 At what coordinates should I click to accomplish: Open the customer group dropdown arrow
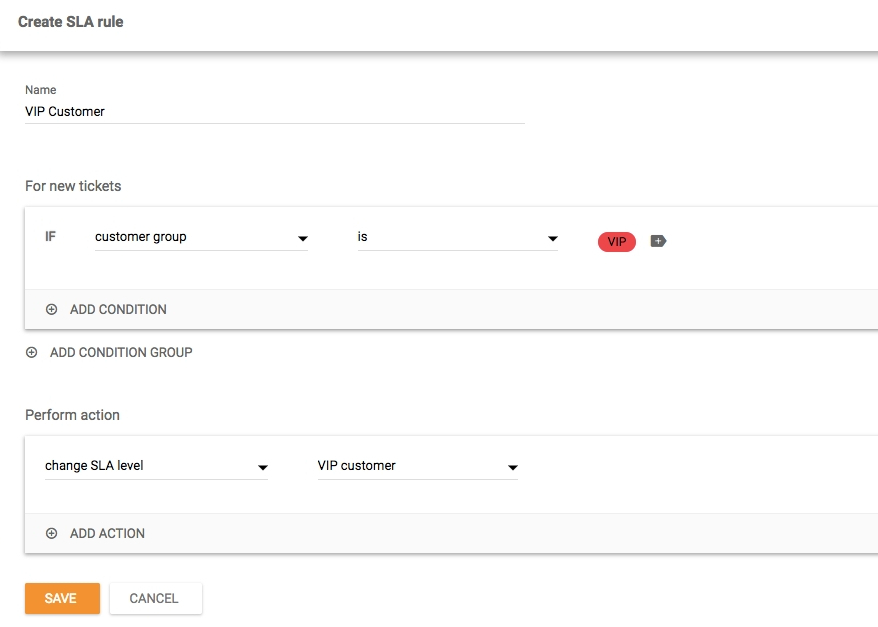(302, 239)
